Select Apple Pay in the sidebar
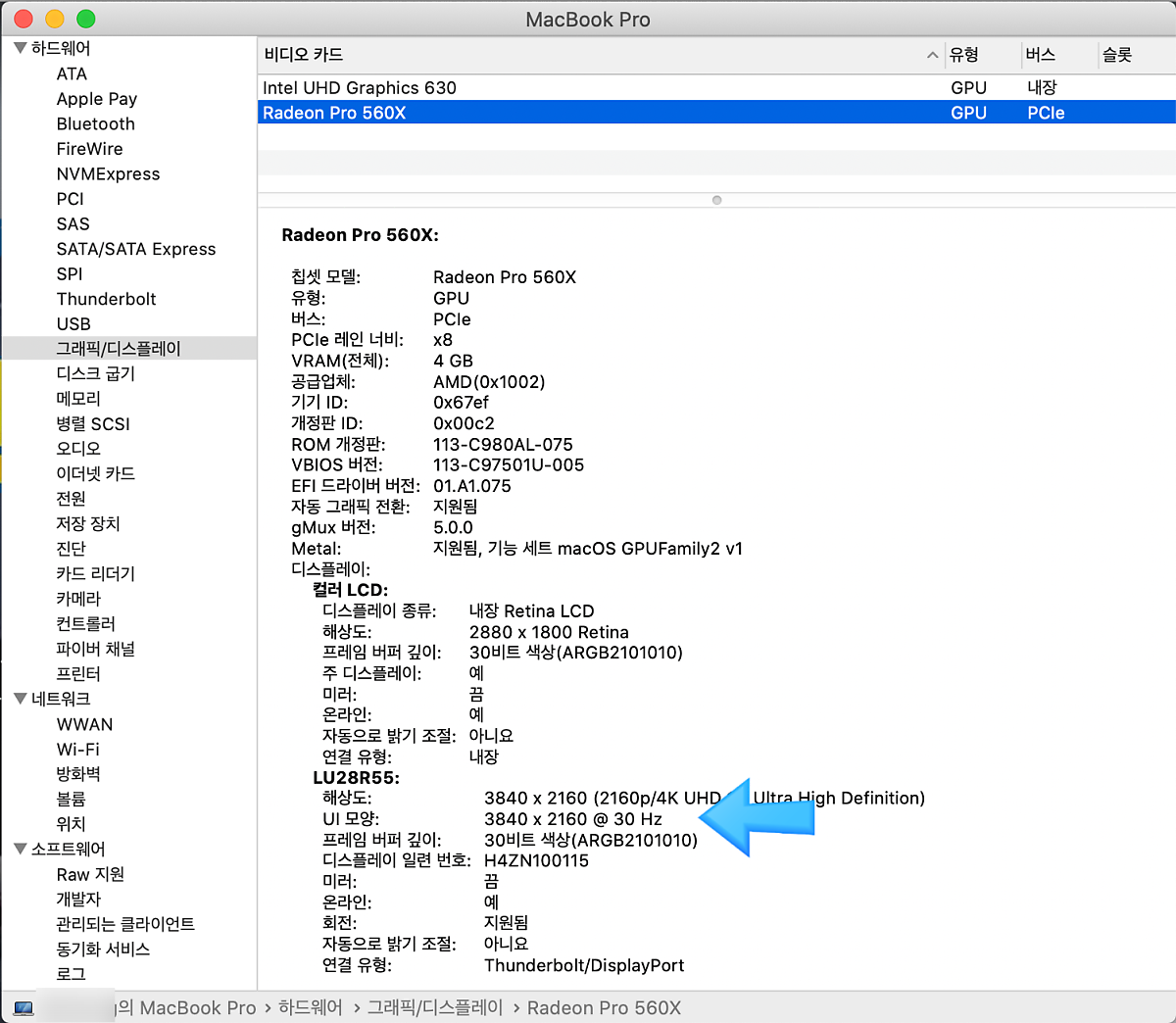 [97, 99]
